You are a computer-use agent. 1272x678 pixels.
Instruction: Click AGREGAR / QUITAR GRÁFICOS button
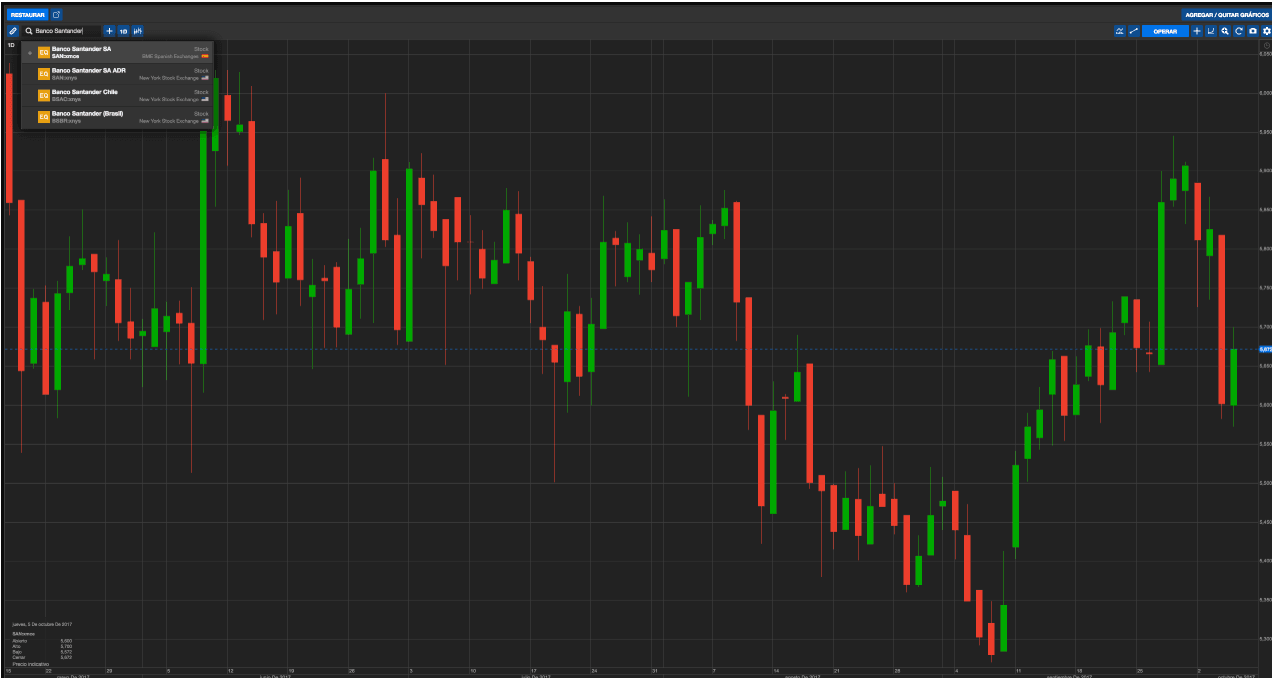tap(1226, 15)
